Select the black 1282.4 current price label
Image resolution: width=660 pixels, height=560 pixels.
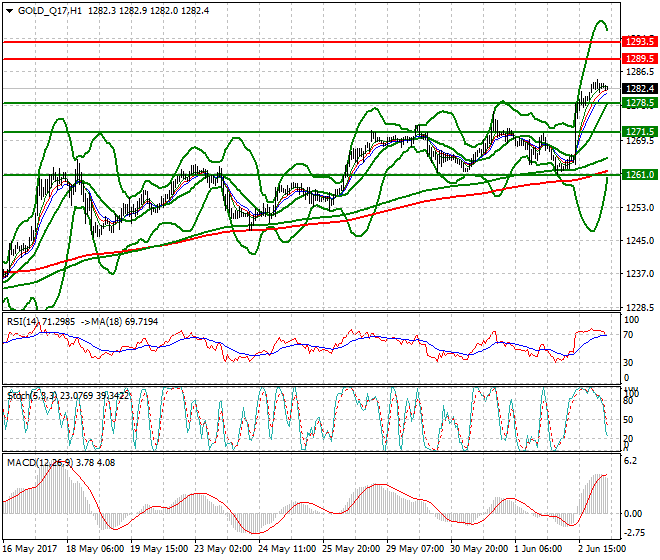640,88
